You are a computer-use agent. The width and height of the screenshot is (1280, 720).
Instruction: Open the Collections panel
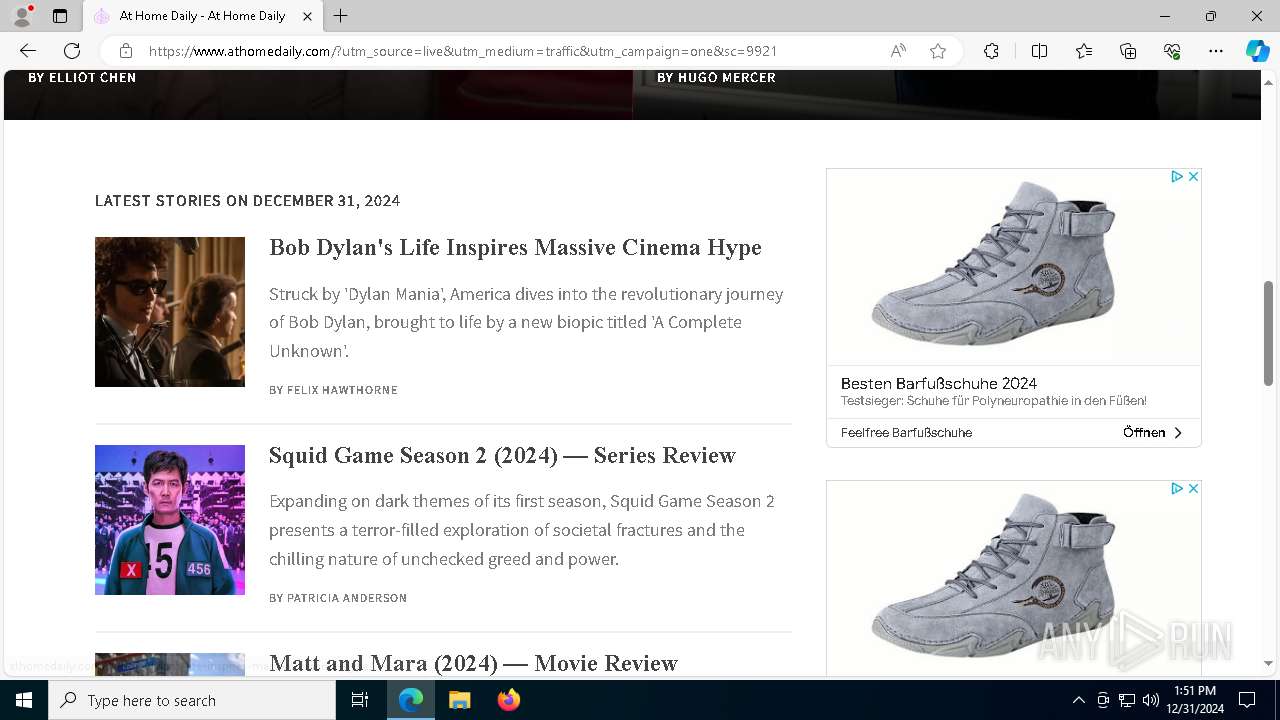[x=1128, y=51]
